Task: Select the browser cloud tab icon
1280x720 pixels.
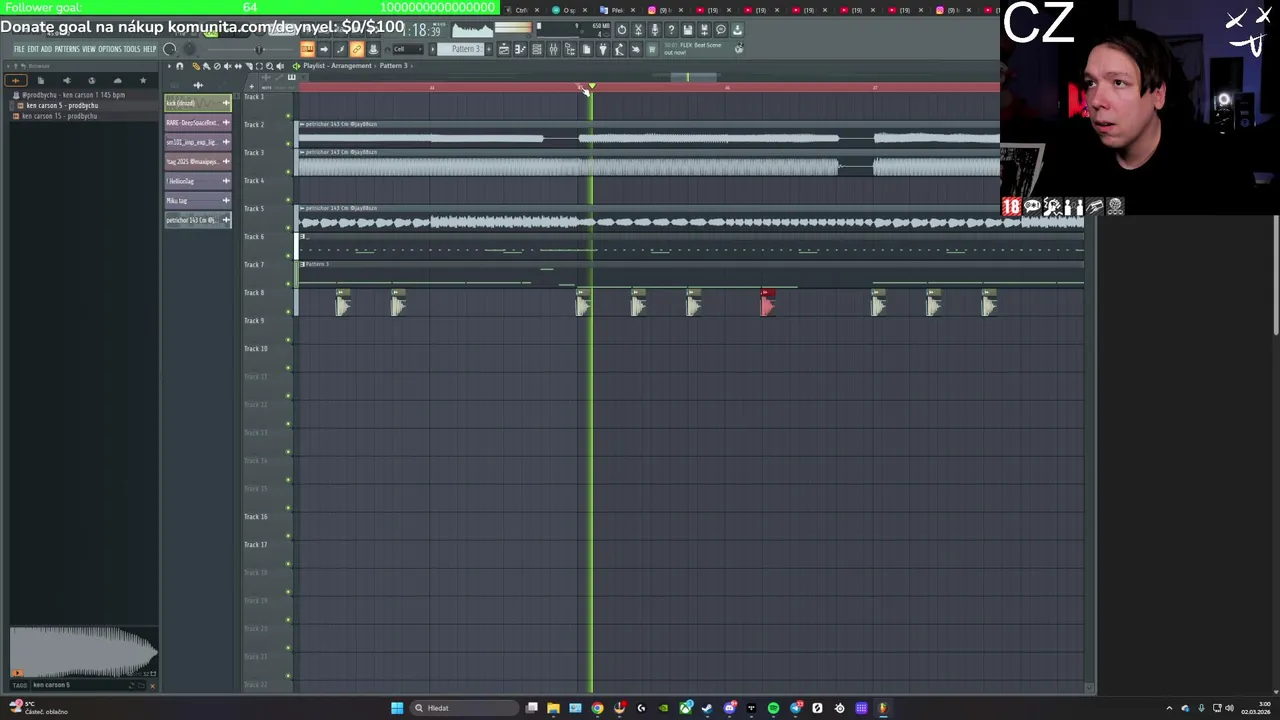Action: (117, 80)
